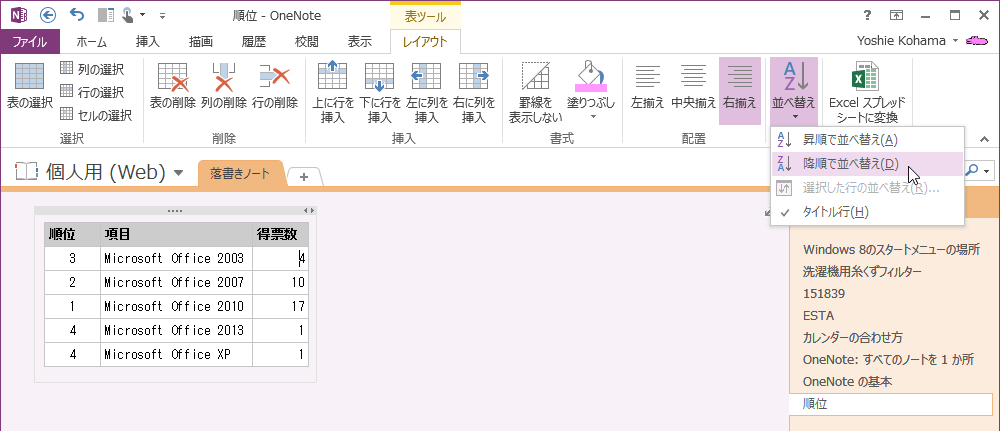Switch to the History (履歴) tab

click(x=254, y=42)
